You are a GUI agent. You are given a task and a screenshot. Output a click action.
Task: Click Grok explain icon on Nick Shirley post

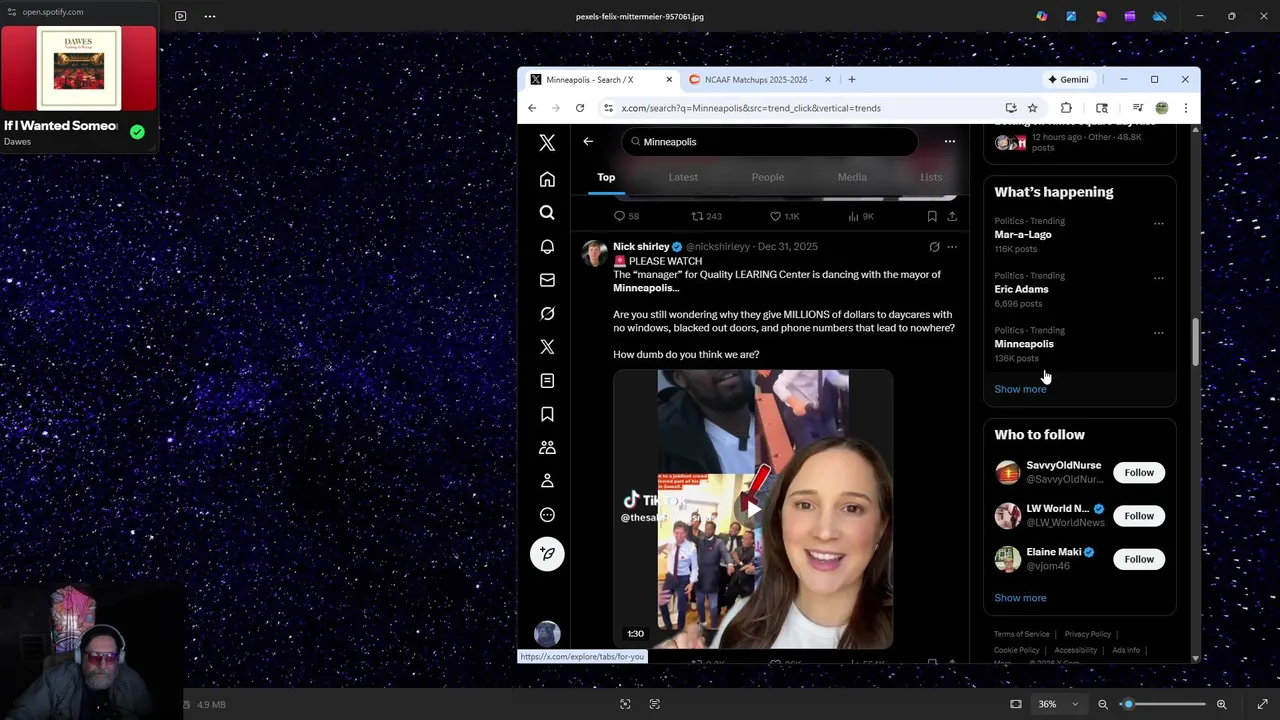click(x=934, y=247)
